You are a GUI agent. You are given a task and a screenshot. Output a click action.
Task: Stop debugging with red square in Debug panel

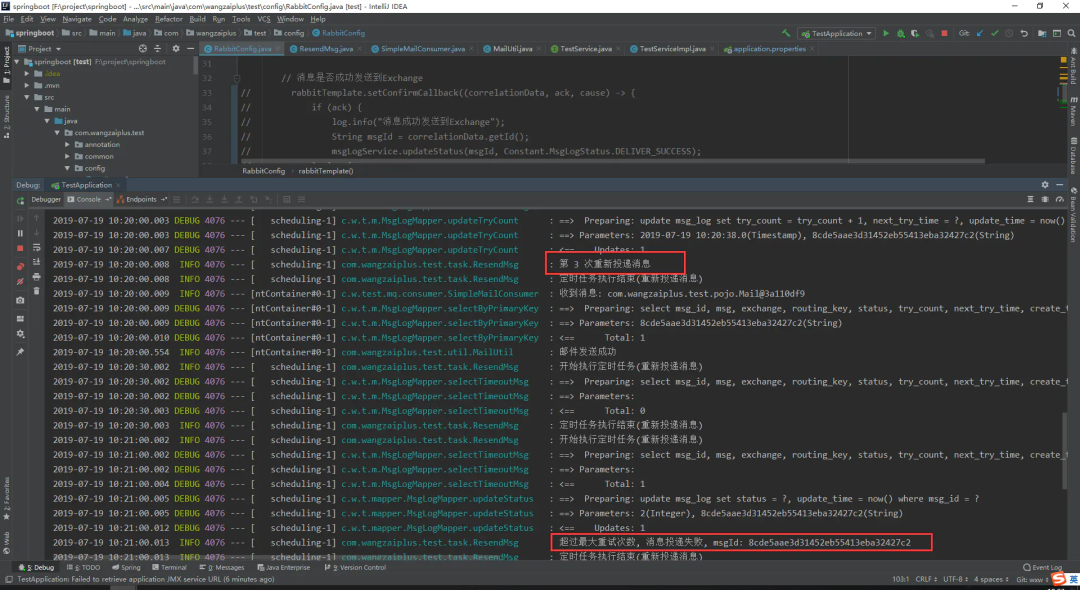20,249
